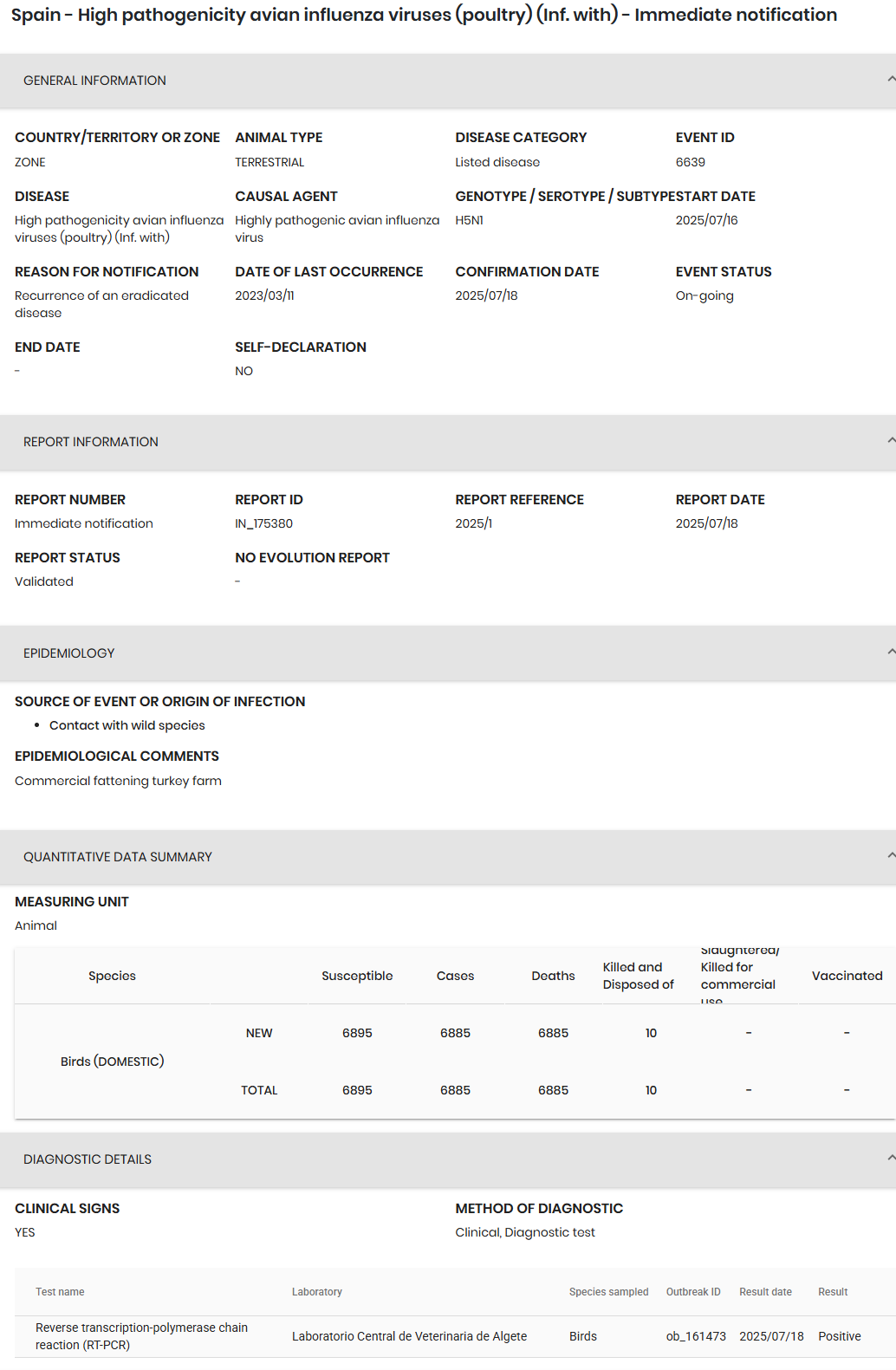Select the Cases column header

click(x=455, y=976)
